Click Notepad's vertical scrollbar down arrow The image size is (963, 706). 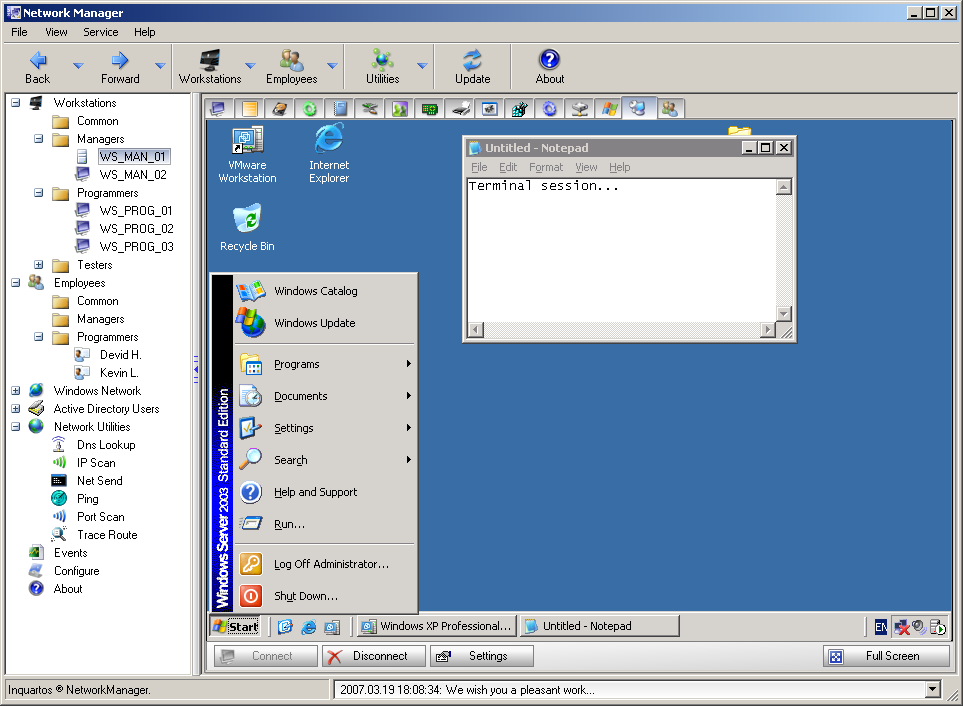[x=784, y=314]
